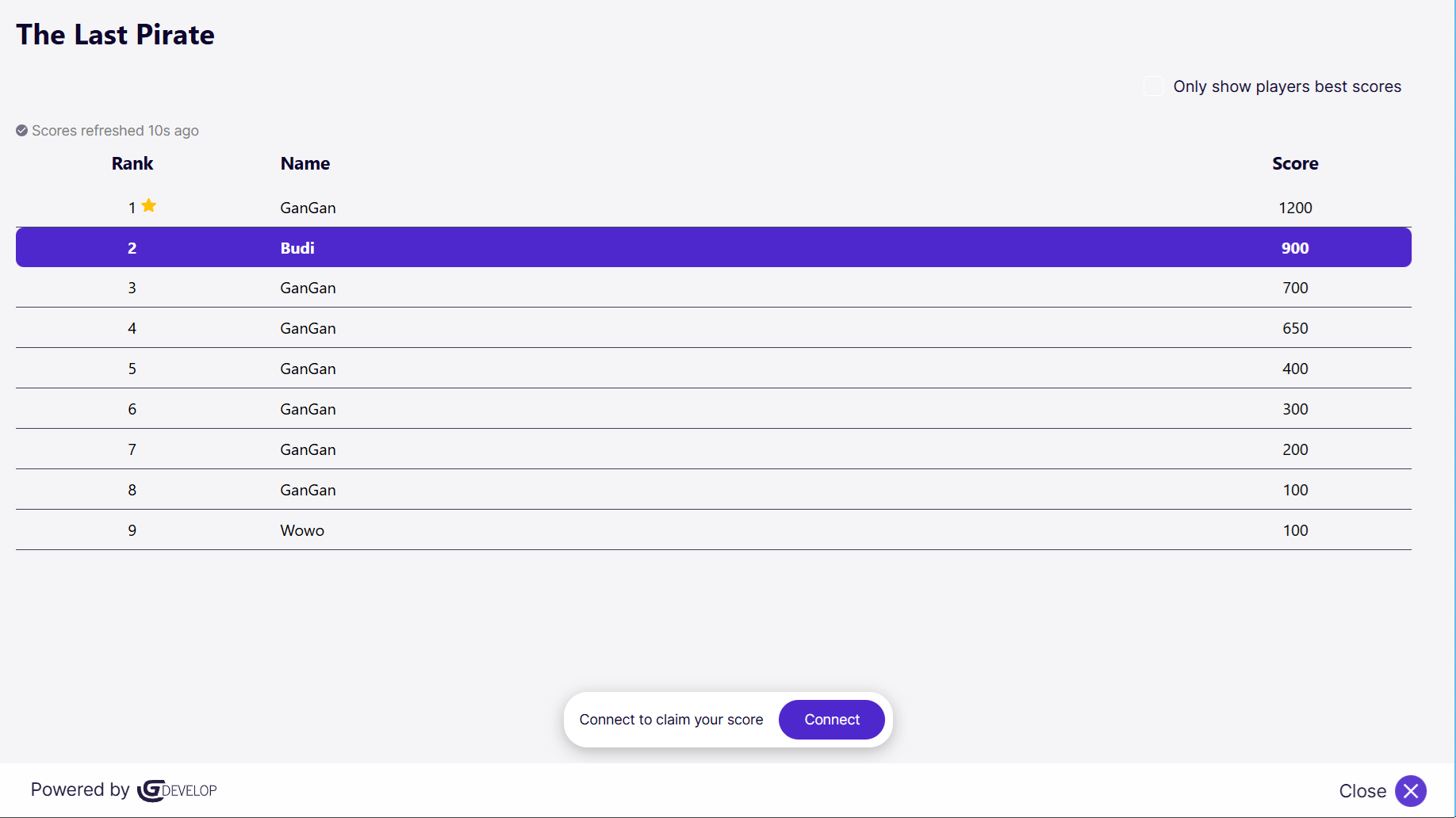The width and height of the screenshot is (1456, 818).
Task: Click The Last Pirate title
Action: [x=116, y=35]
